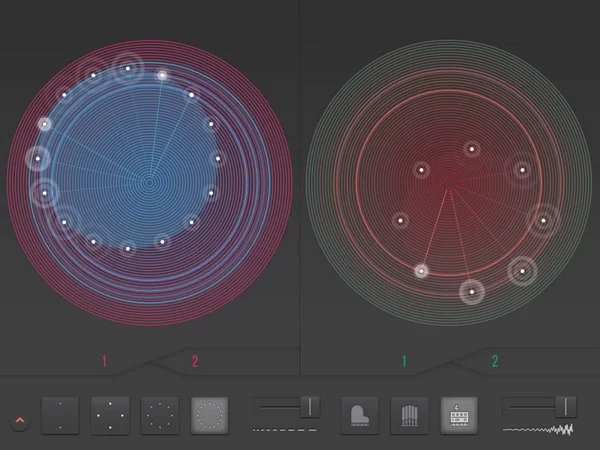
Task: Open green tab 2 on right panel
Action: 494,361
